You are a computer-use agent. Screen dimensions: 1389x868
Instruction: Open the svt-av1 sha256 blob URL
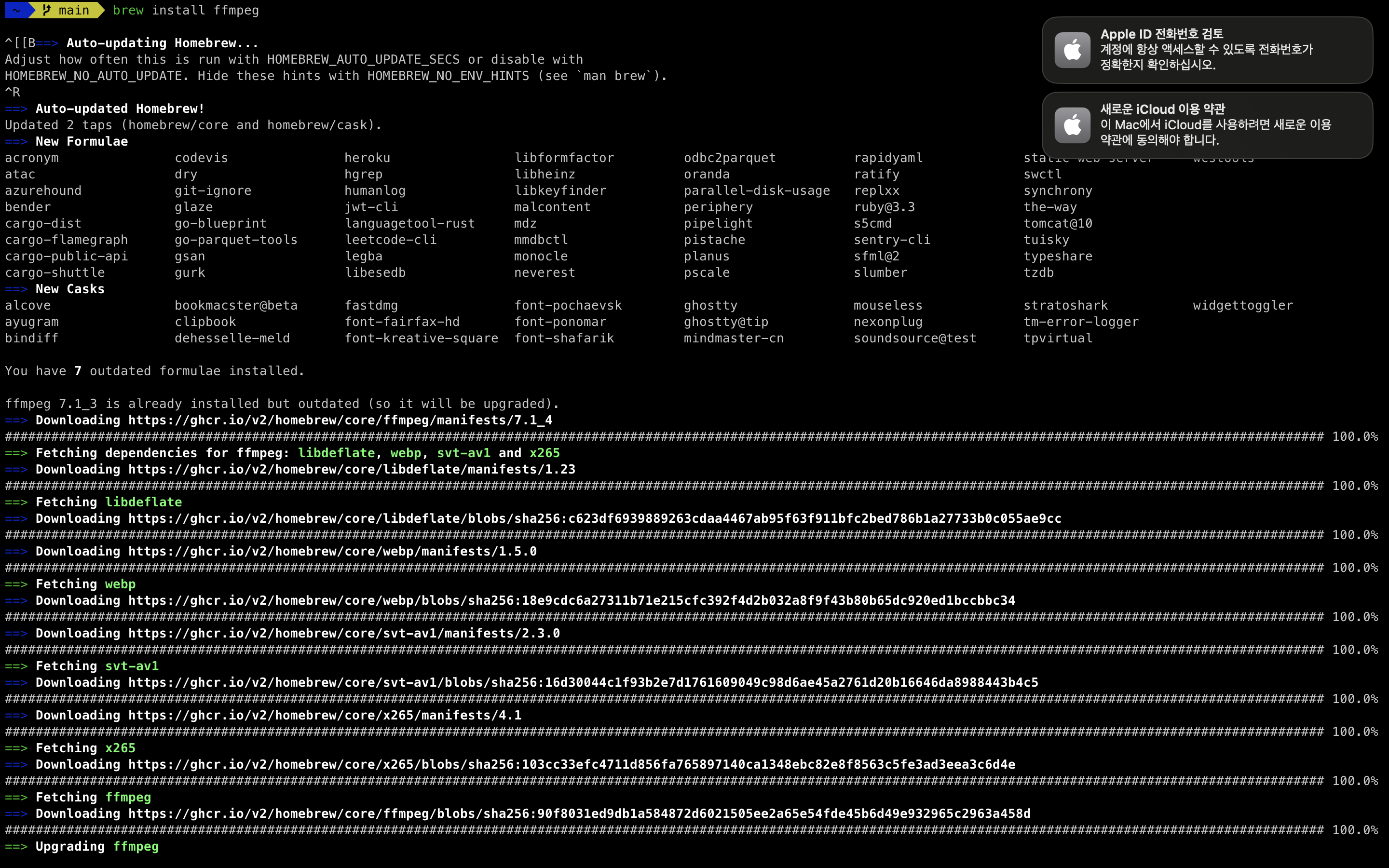point(583,682)
